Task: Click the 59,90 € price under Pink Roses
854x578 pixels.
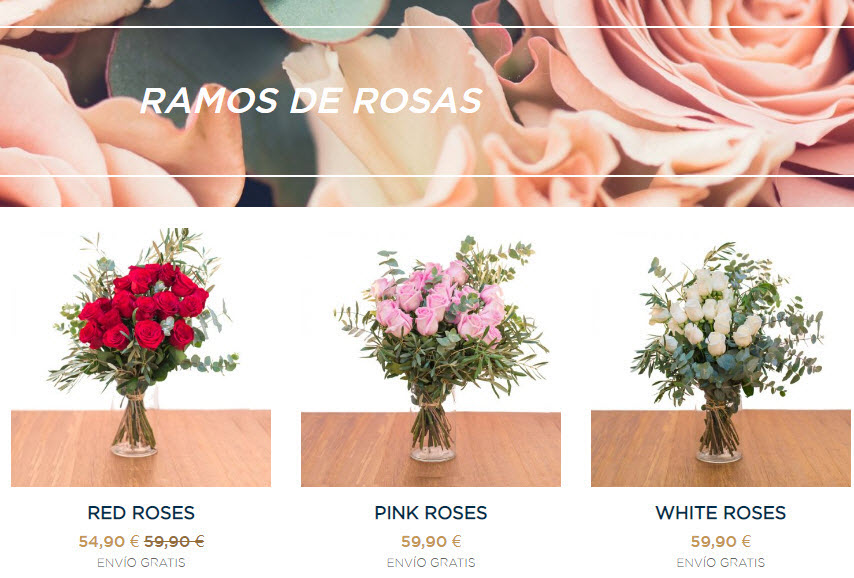Action: pyautogui.click(x=431, y=542)
